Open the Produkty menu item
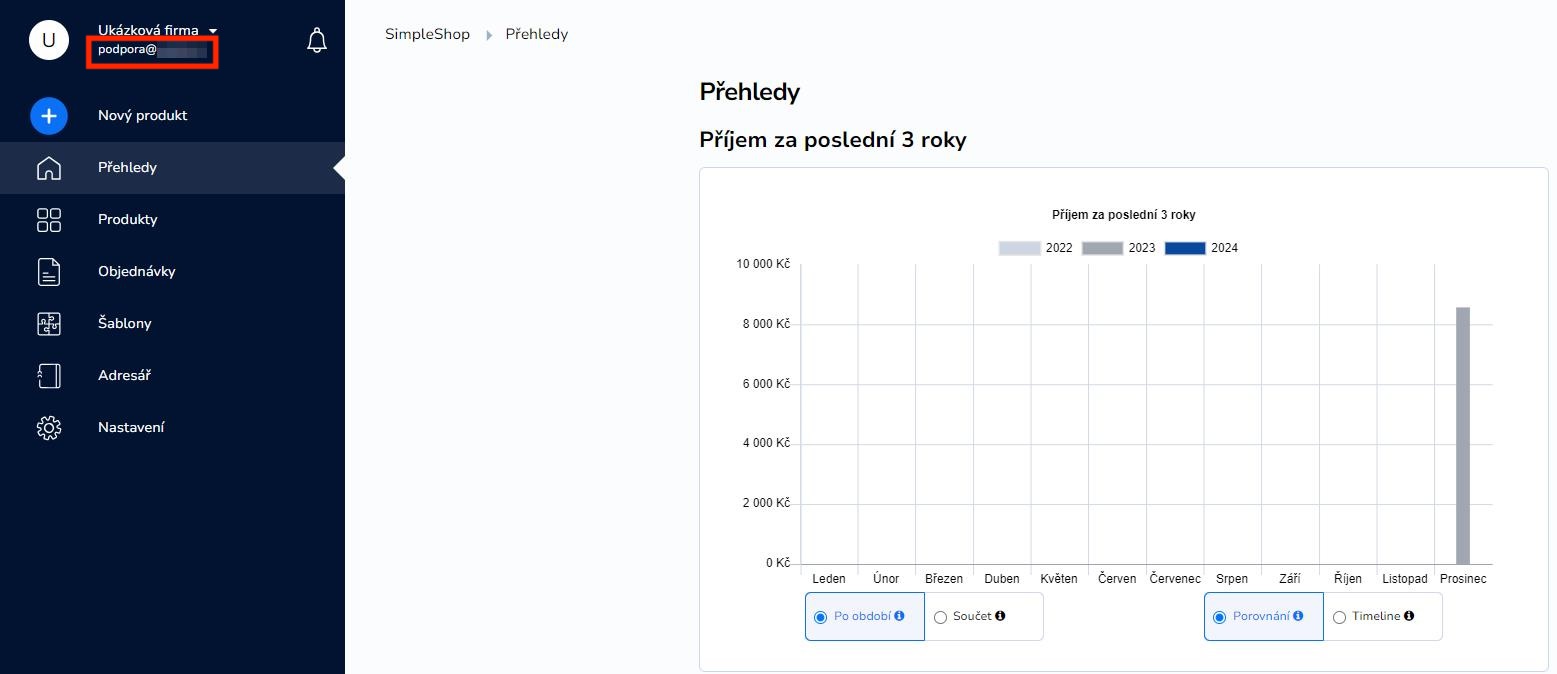The image size is (1557, 674). click(x=128, y=220)
